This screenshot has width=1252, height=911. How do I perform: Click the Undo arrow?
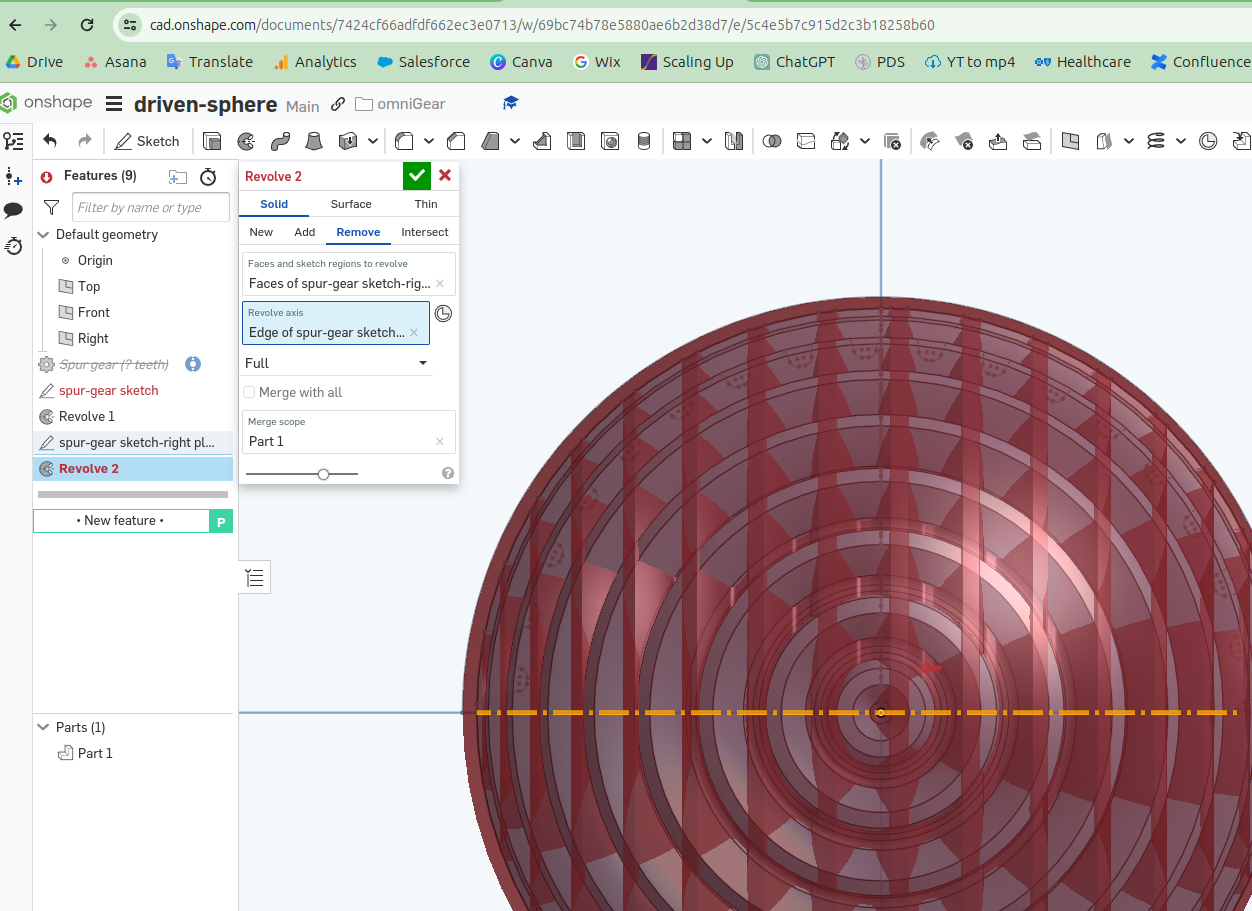click(50, 141)
